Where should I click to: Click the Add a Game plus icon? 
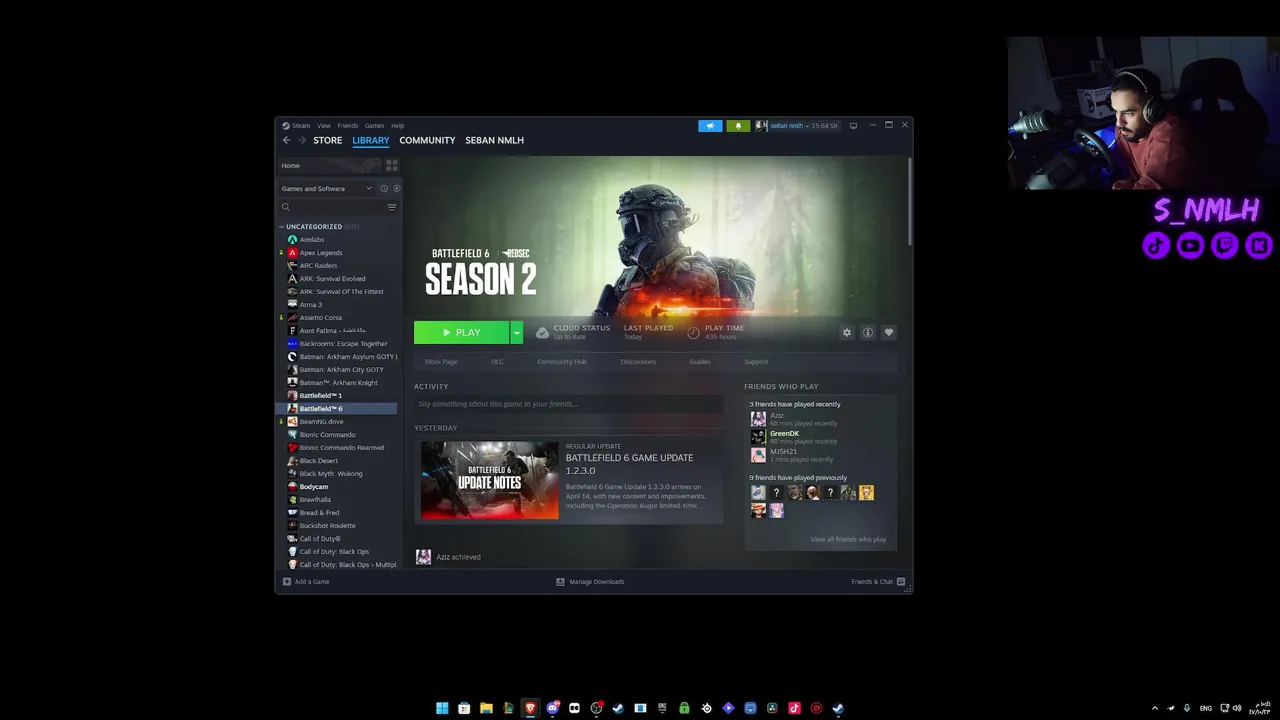(287, 581)
